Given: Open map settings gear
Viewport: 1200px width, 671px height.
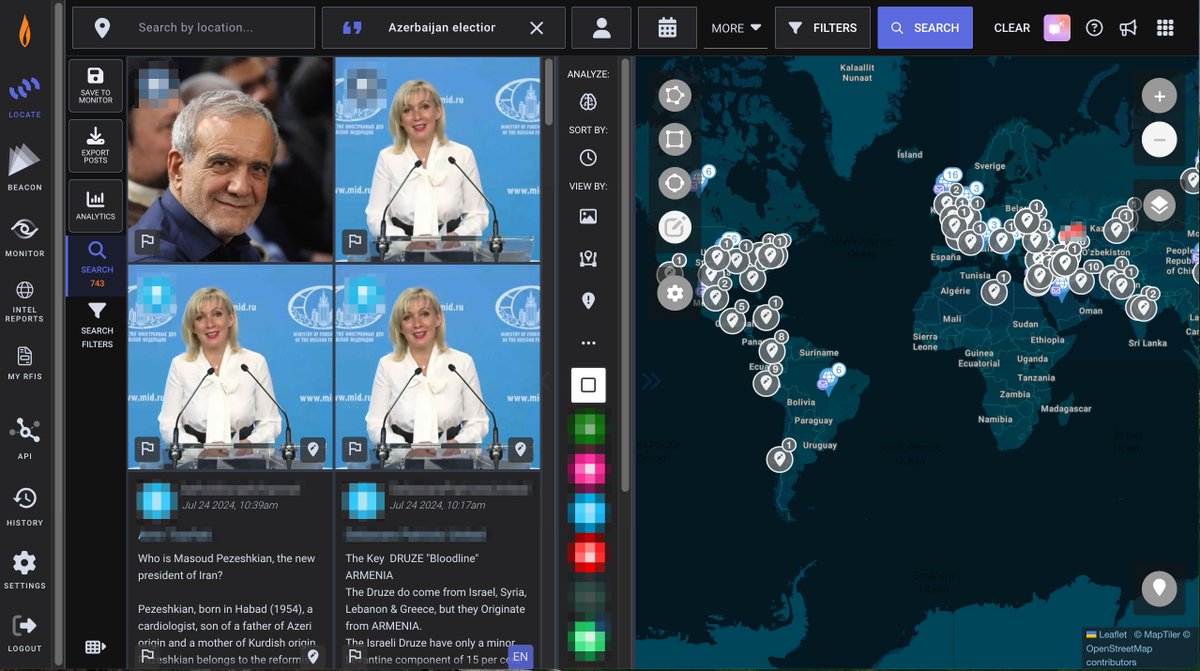Looking at the screenshot, I should point(675,293).
